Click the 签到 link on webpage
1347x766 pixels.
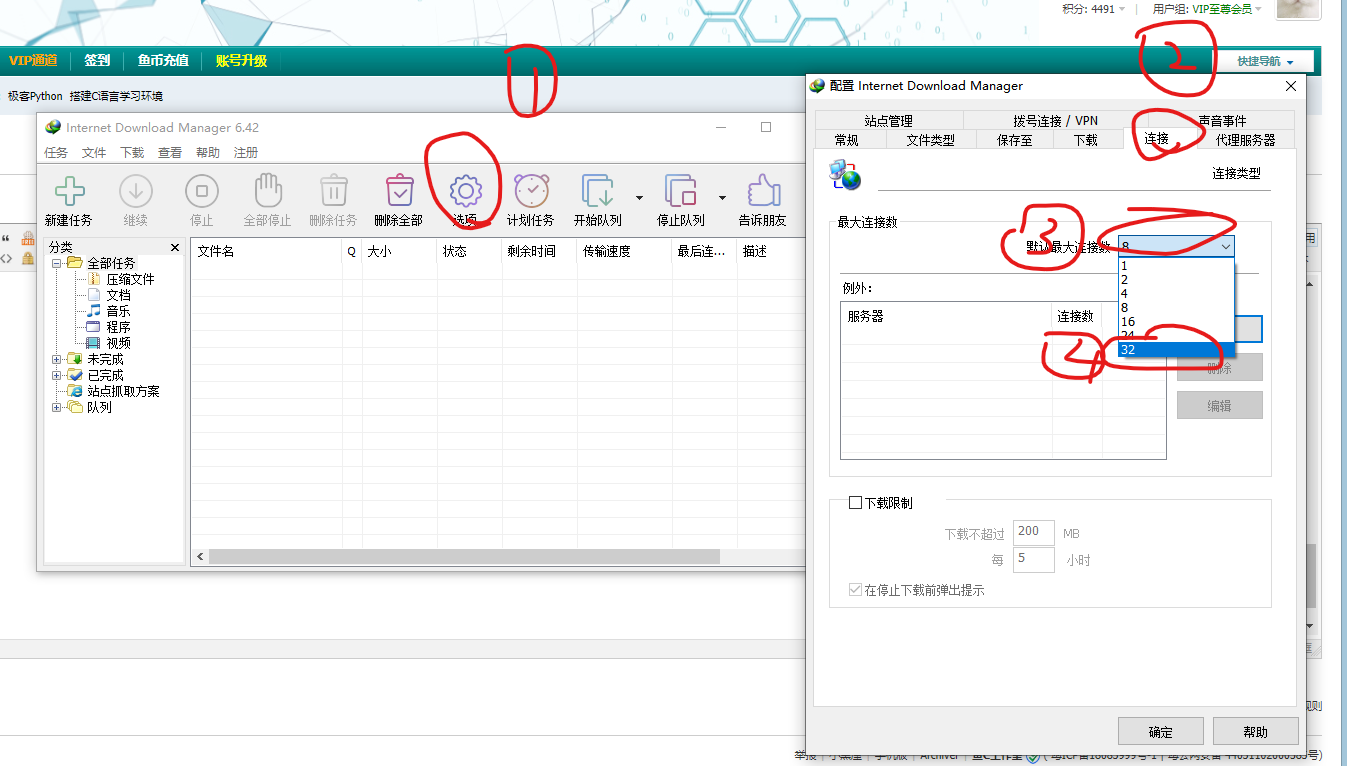(97, 61)
